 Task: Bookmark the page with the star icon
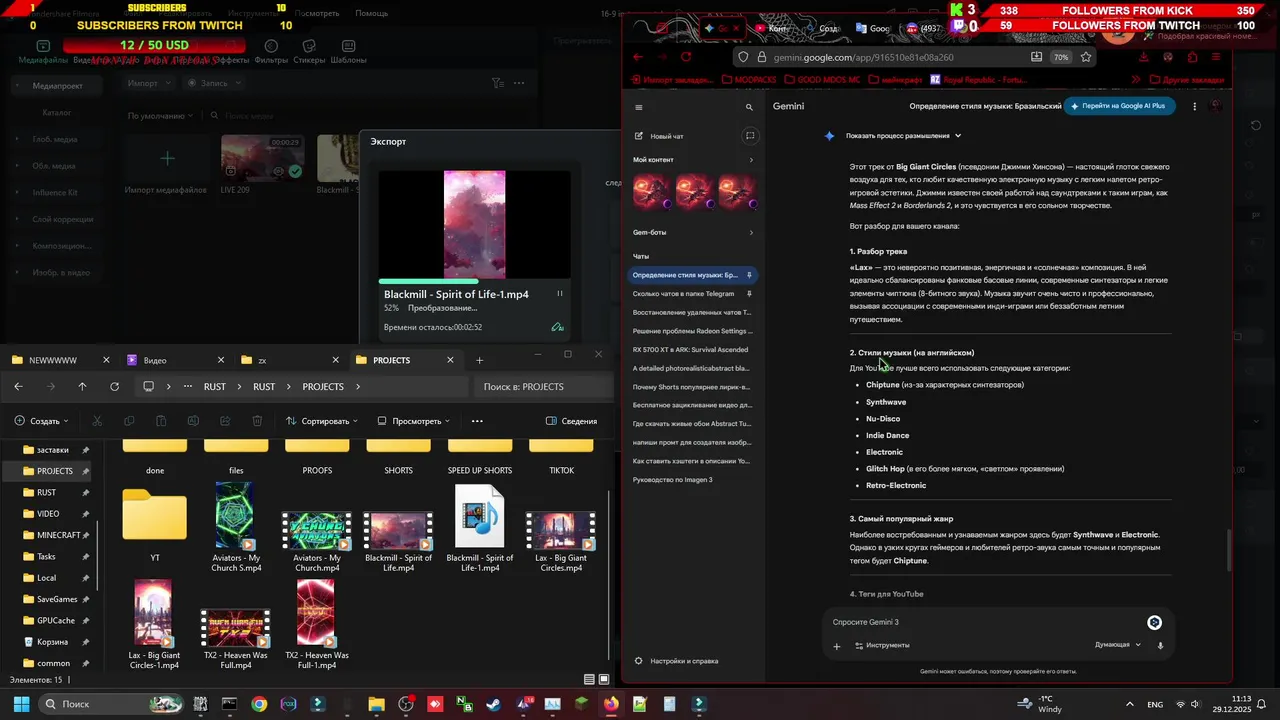click(x=1086, y=57)
